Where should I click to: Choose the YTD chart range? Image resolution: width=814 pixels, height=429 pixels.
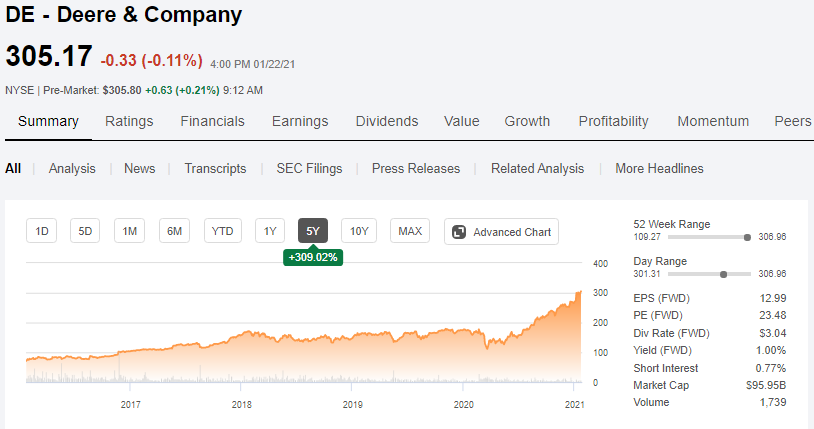point(222,231)
